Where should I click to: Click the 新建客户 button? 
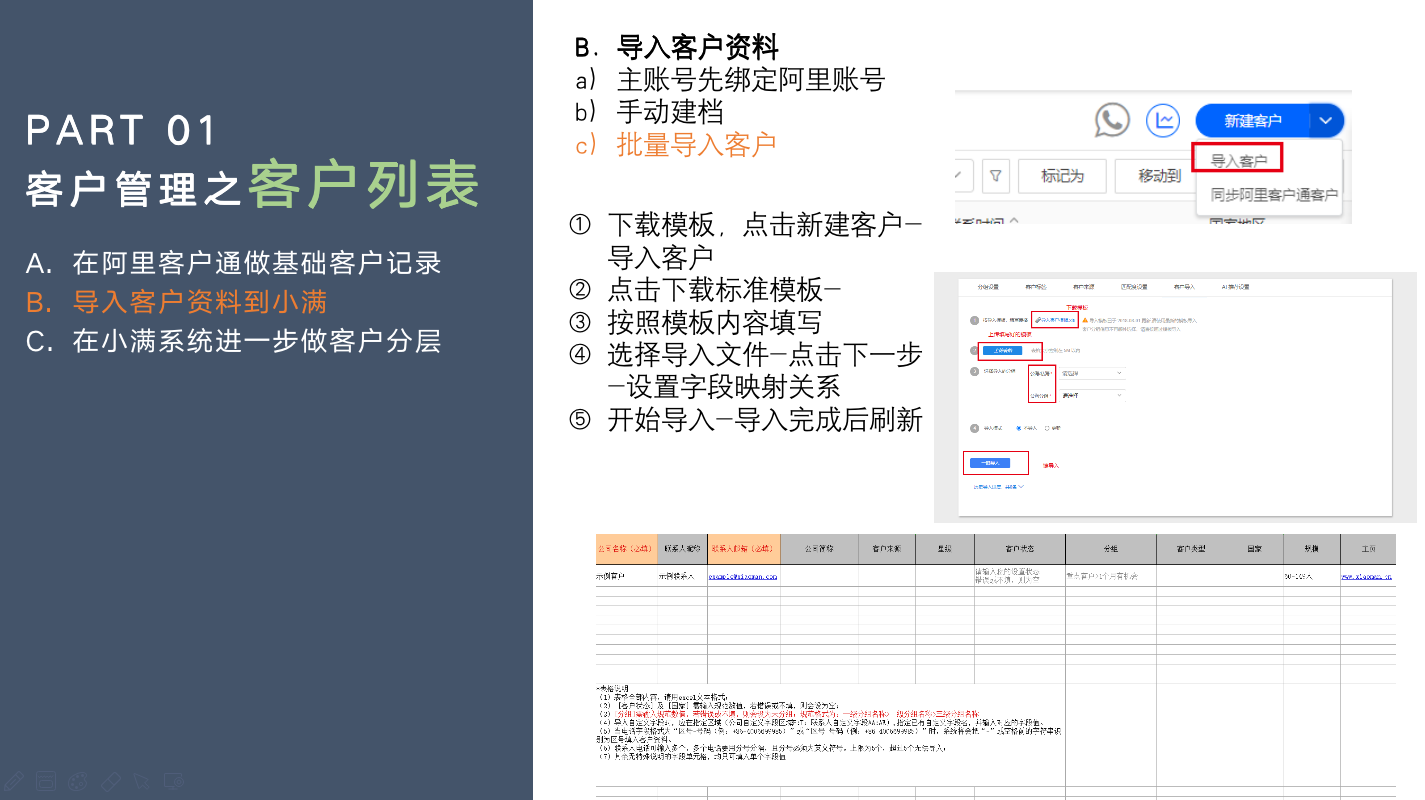(1252, 121)
